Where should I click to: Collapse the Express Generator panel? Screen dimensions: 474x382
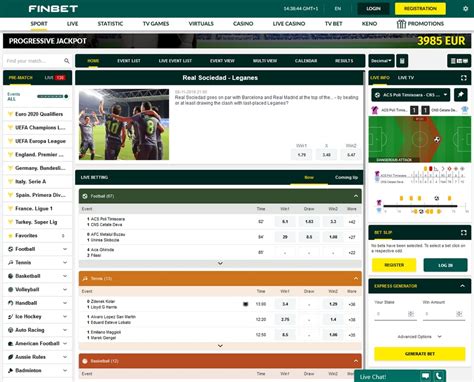(x=462, y=286)
